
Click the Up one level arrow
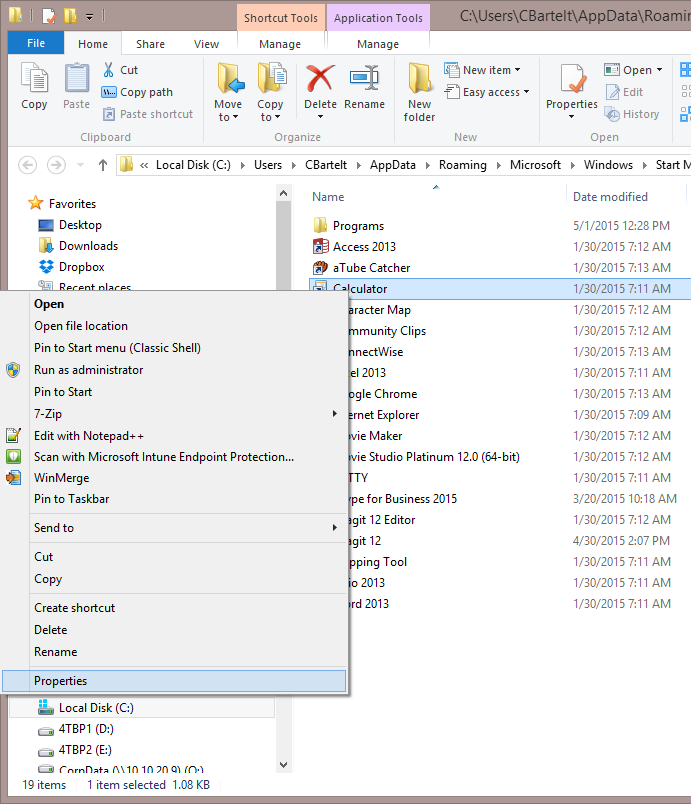point(103,165)
